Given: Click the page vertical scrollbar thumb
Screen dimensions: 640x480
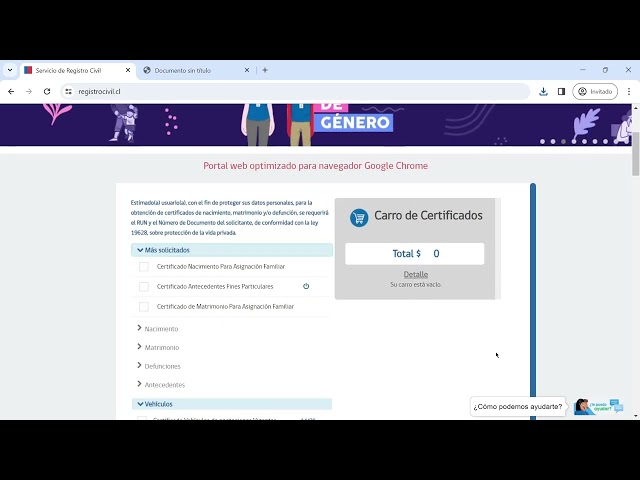Looking at the screenshot, I should [636, 154].
